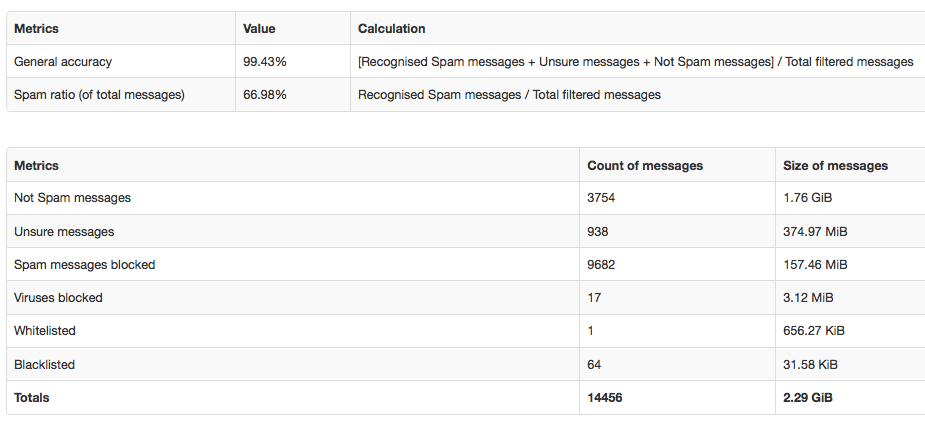Select the 66.98% spam ratio value
The width and height of the screenshot is (925, 426).
[264, 94]
